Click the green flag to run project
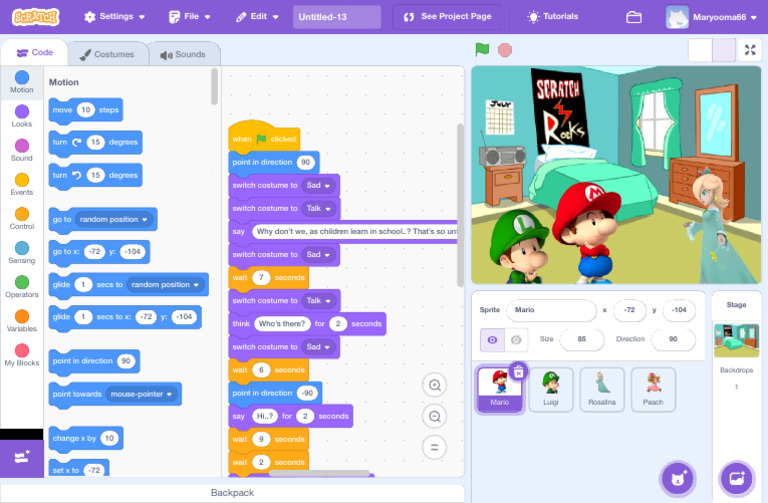Viewport: 768px width, 503px height. click(482, 49)
